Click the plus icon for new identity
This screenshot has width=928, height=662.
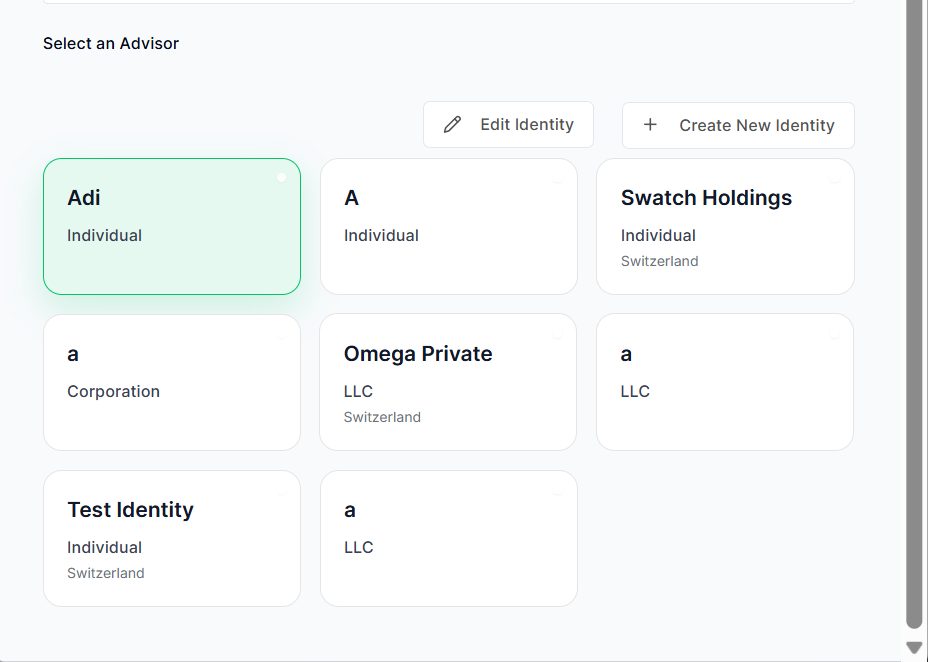[x=650, y=125]
